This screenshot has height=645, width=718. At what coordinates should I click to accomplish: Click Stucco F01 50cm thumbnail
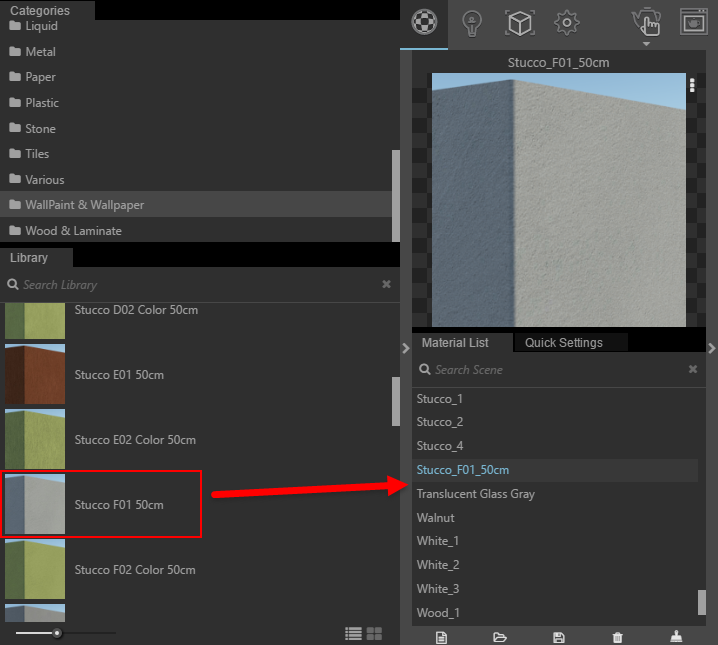coord(35,504)
